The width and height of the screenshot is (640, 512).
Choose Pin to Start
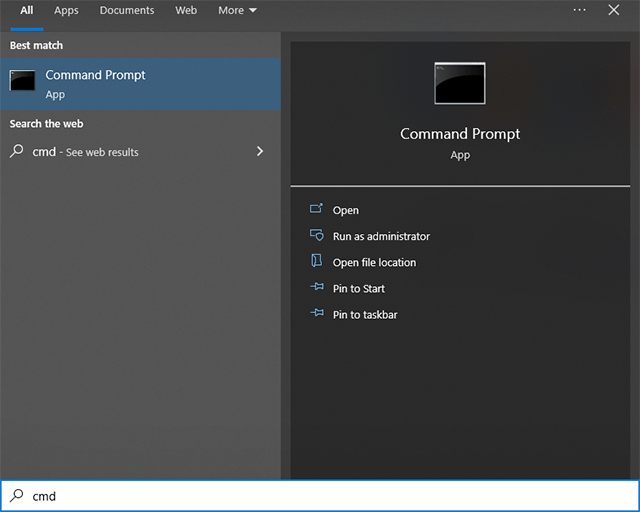tap(359, 289)
